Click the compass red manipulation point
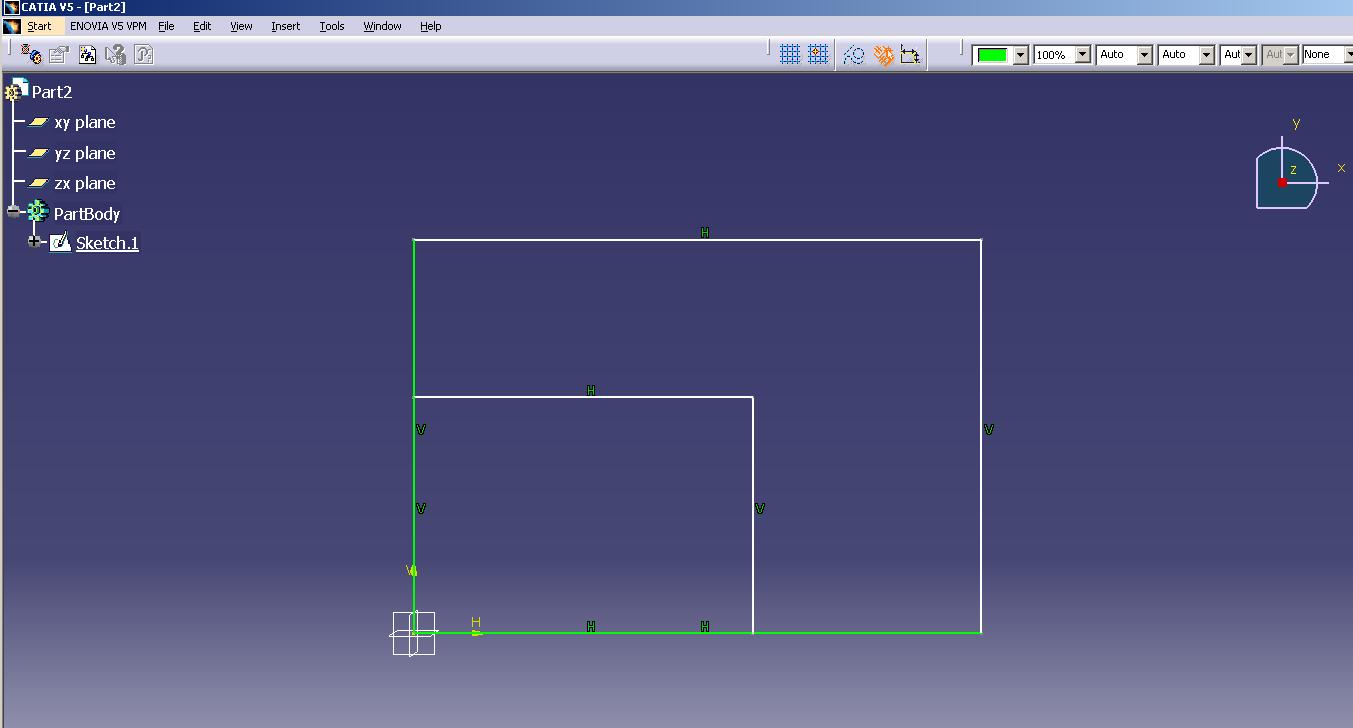Viewport: 1353px width, 728px height. point(1282,183)
